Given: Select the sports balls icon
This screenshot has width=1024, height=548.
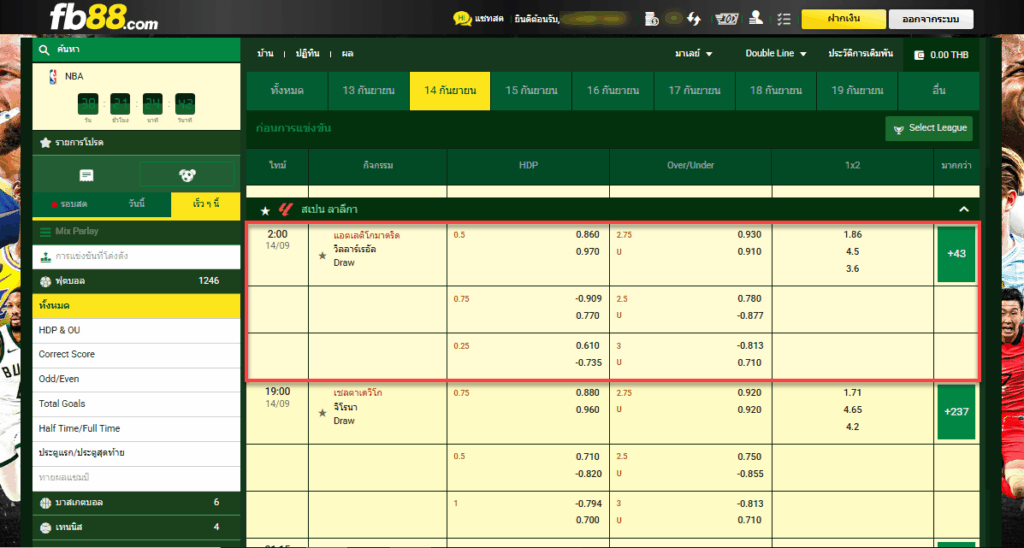Looking at the screenshot, I should pyautogui.click(x=187, y=175).
